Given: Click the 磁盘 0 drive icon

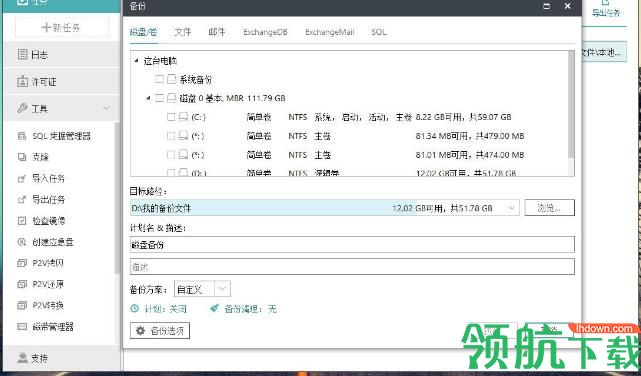Looking at the screenshot, I should point(172,98).
